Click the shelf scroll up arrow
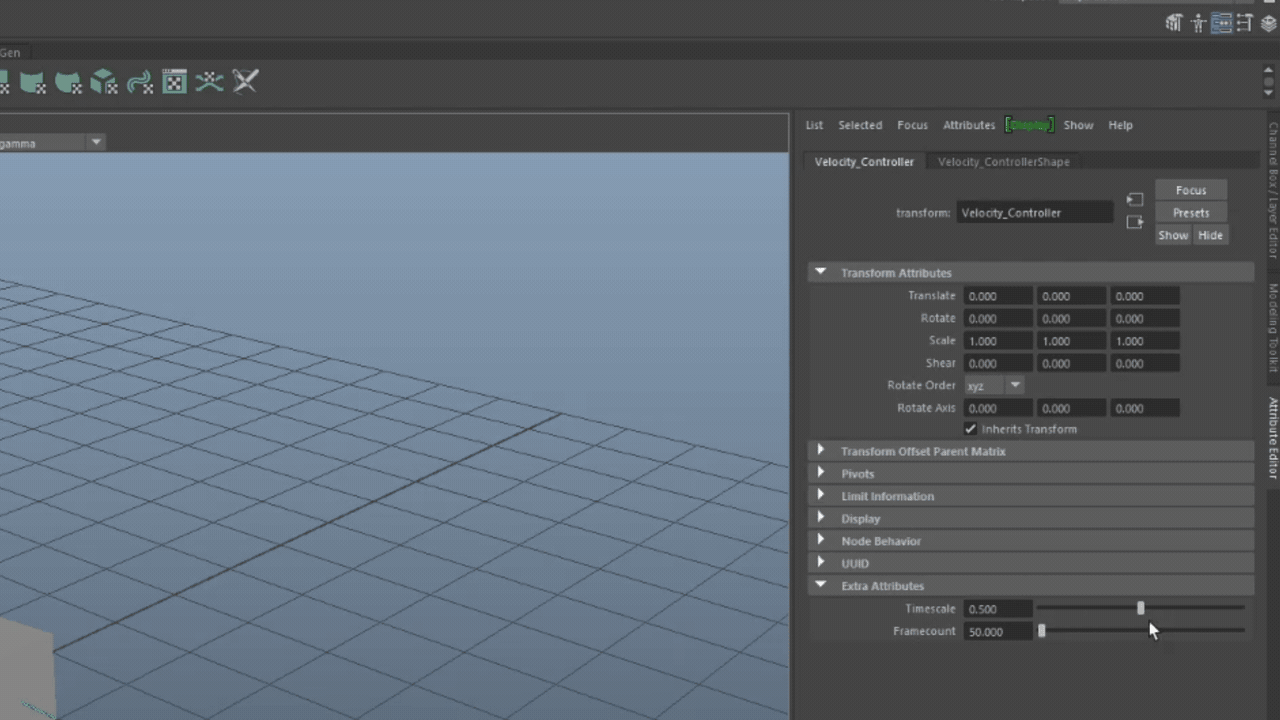This screenshot has height=720, width=1280. pyautogui.click(x=1270, y=72)
